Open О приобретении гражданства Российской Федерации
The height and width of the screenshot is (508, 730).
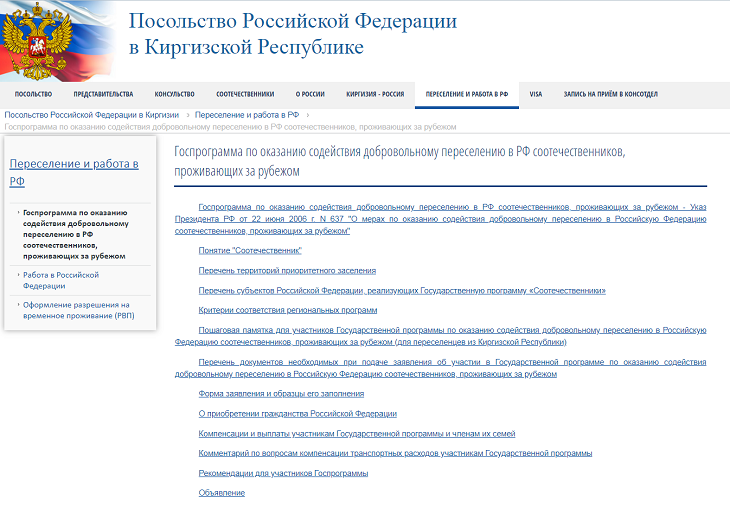coord(298,413)
